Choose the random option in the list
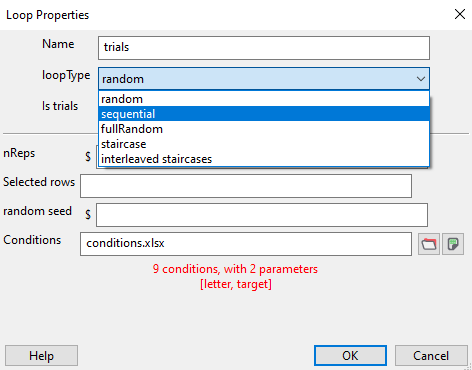Image resolution: width=472 pixels, height=370 pixels. 264,99
